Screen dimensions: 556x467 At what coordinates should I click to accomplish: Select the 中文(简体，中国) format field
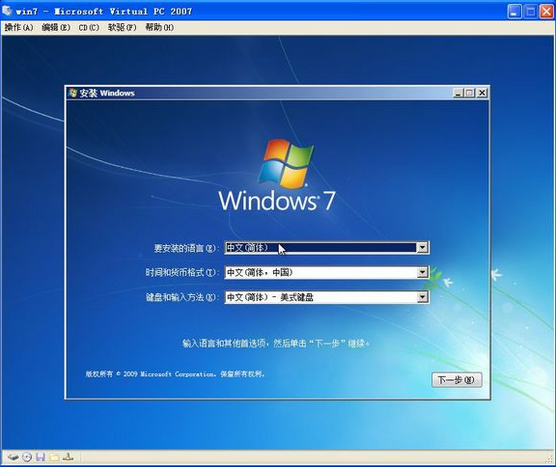click(327, 272)
